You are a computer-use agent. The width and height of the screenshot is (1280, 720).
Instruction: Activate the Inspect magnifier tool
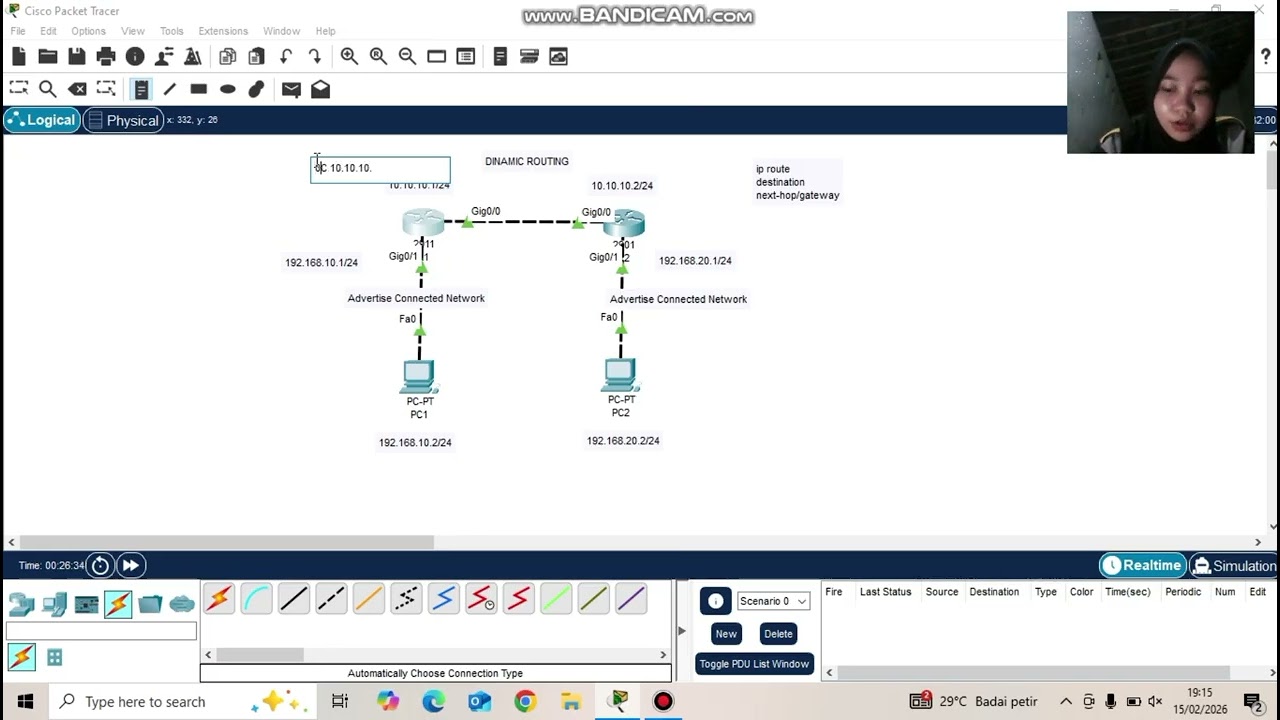click(x=47, y=89)
